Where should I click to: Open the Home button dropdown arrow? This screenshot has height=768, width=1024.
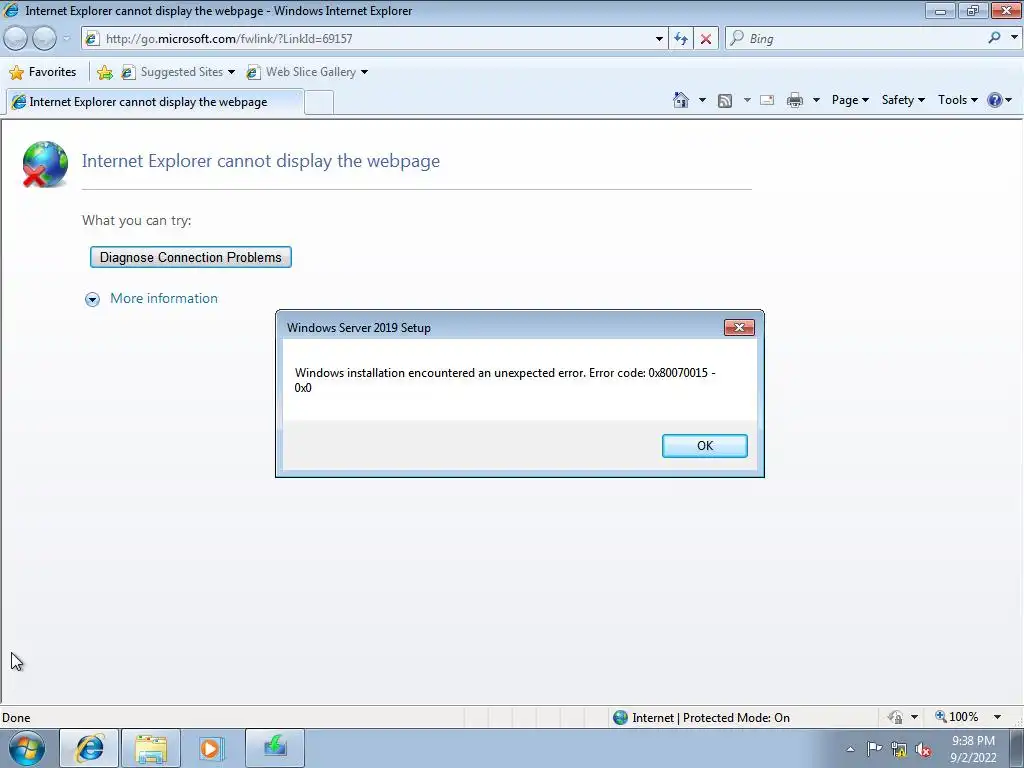click(702, 100)
